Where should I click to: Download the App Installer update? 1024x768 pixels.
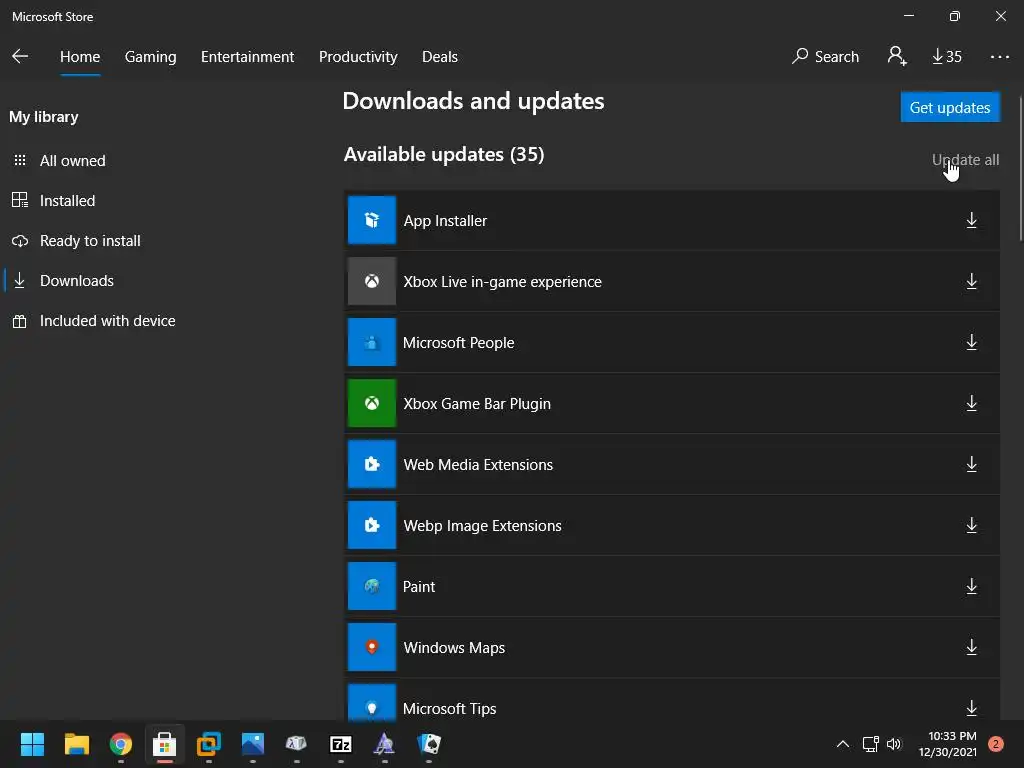click(x=971, y=220)
